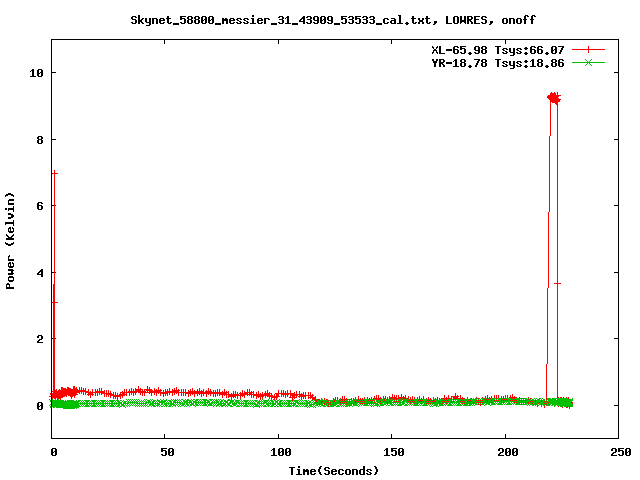The width and height of the screenshot is (640, 480).
Task: Click y-axis tick label 4
Action: [40, 273]
